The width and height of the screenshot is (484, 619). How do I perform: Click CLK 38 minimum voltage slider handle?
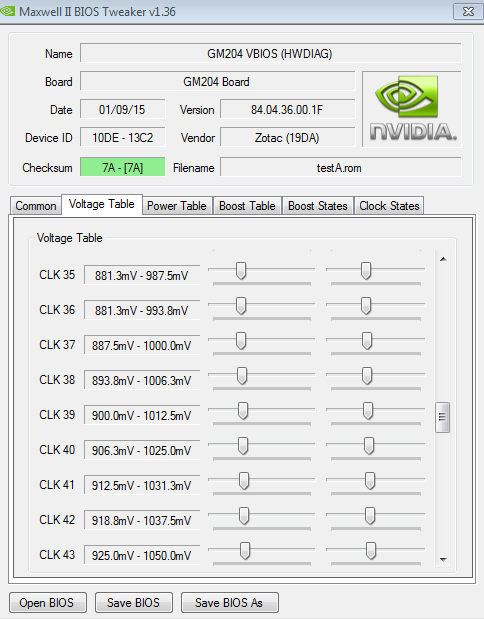[x=242, y=376]
